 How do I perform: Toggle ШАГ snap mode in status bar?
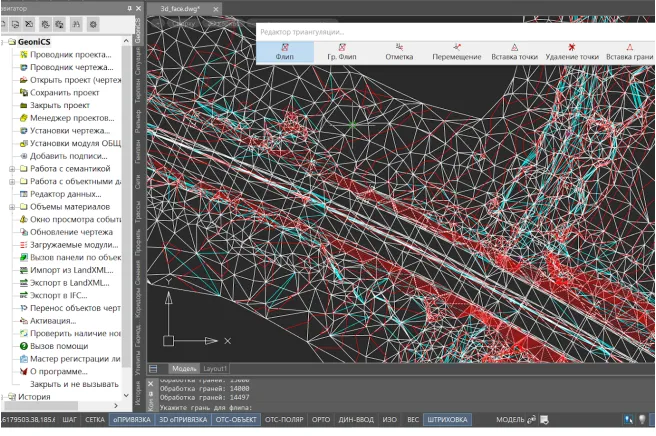(70, 420)
